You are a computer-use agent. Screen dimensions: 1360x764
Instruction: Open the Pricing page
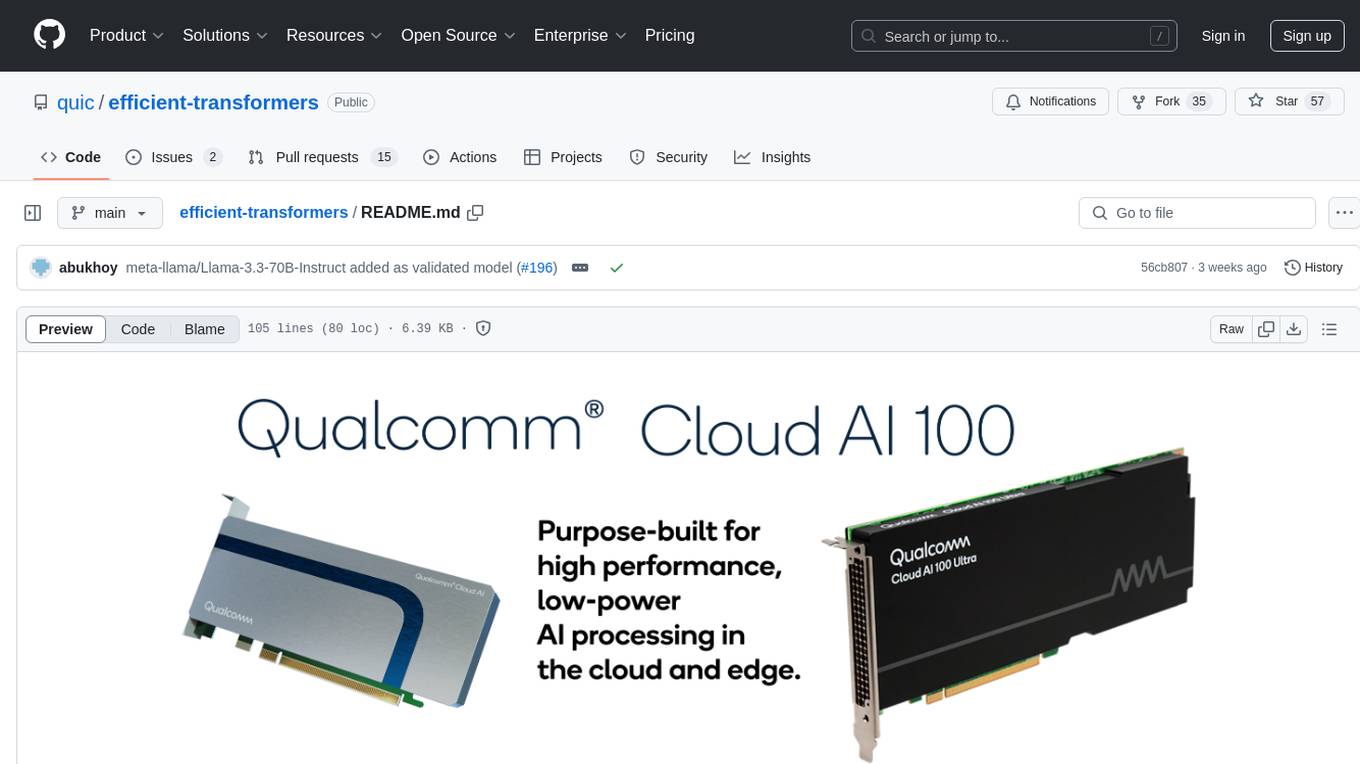pyautogui.click(x=670, y=35)
